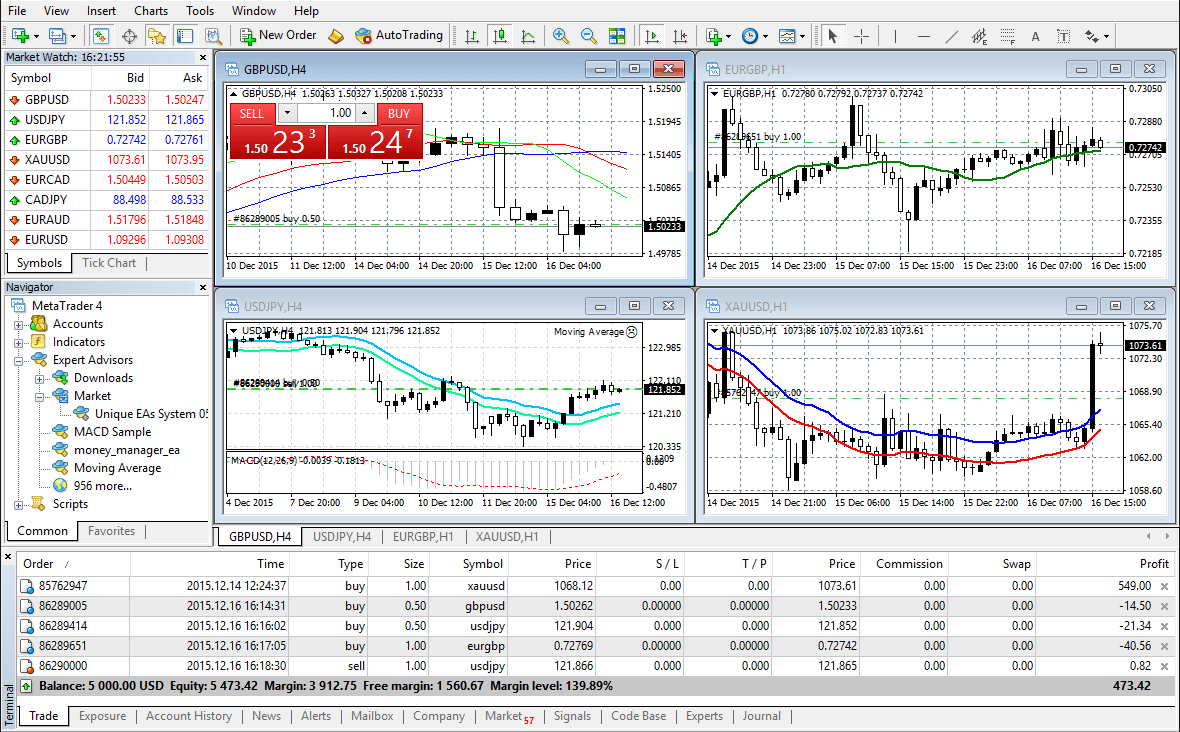Viewport: 1180px width, 732px height.
Task: Click the Draw Text Label tool
Action: pyautogui.click(x=1063, y=36)
